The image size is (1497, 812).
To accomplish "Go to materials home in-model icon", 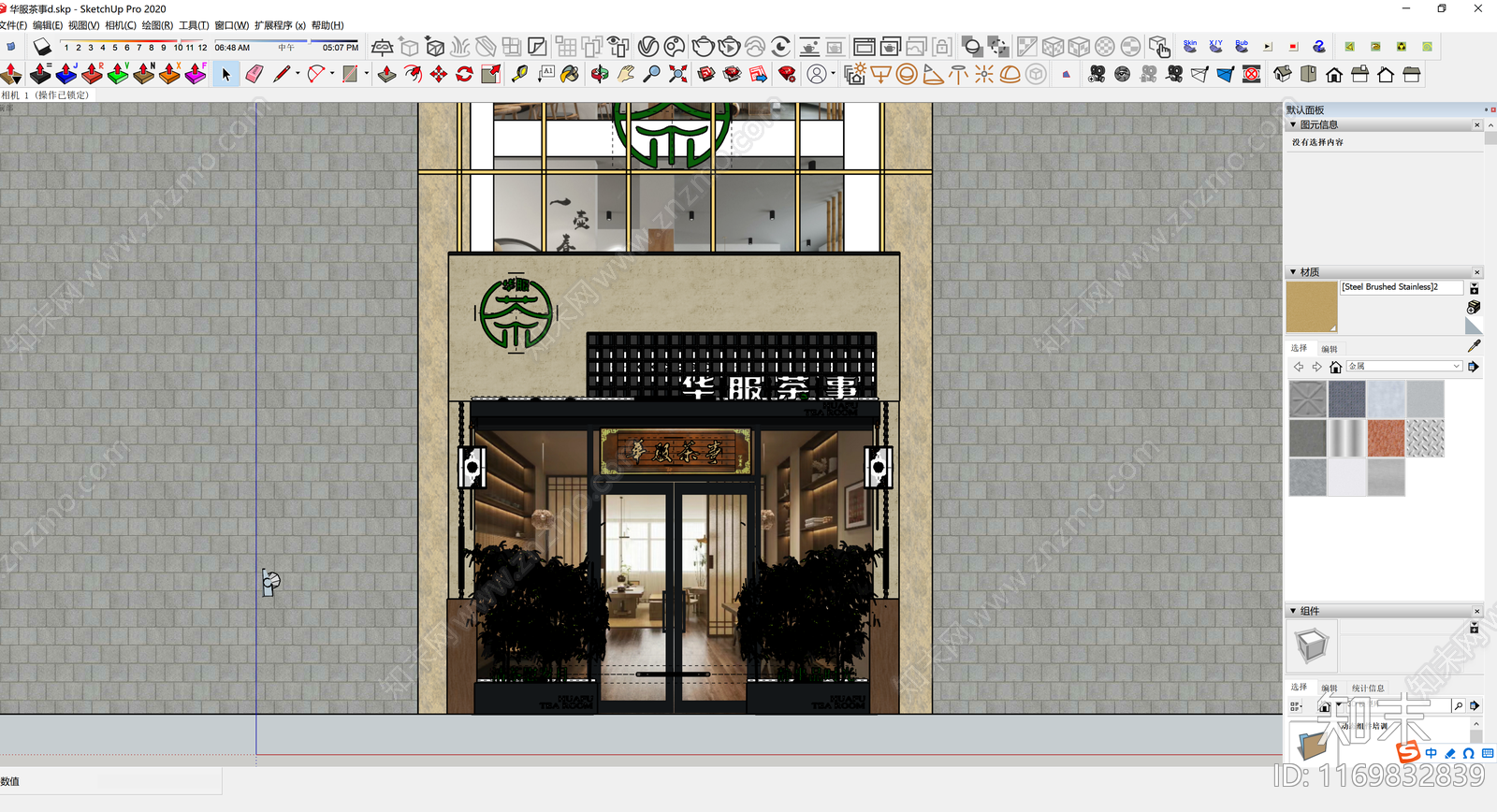I will (x=1336, y=367).
